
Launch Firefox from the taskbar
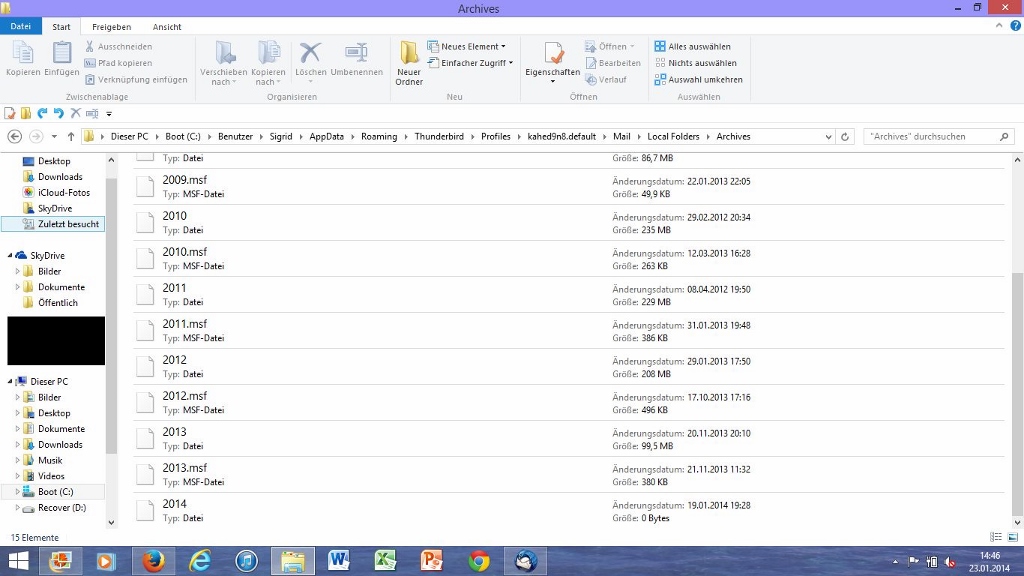tap(153, 561)
